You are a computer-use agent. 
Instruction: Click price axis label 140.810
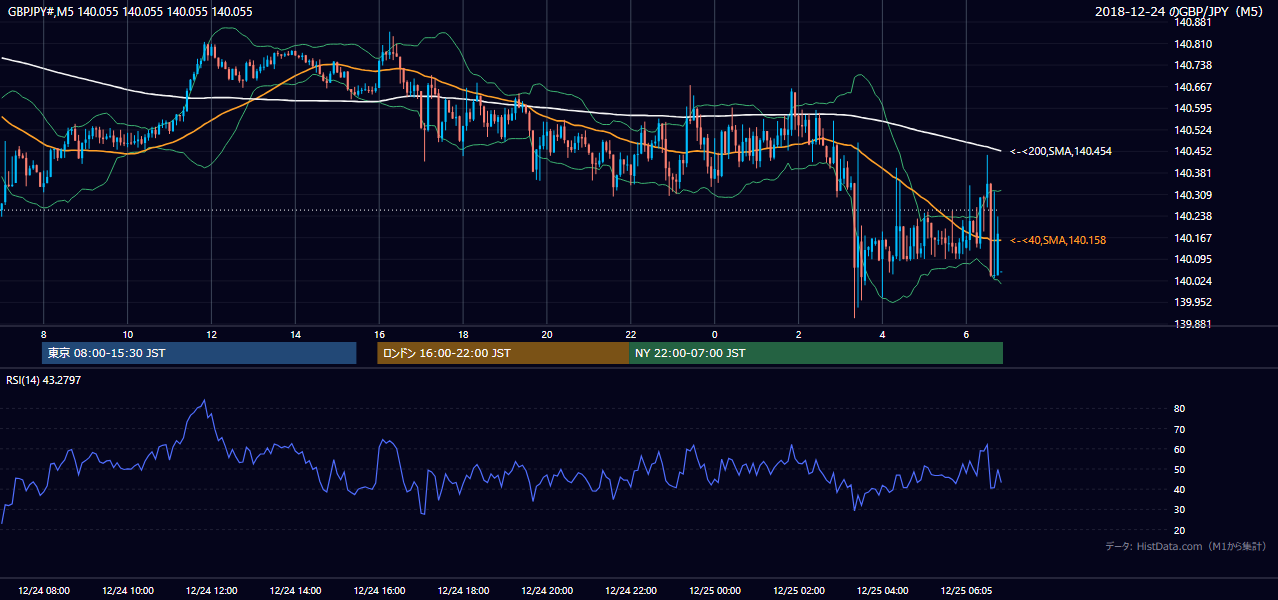coord(1193,44)
